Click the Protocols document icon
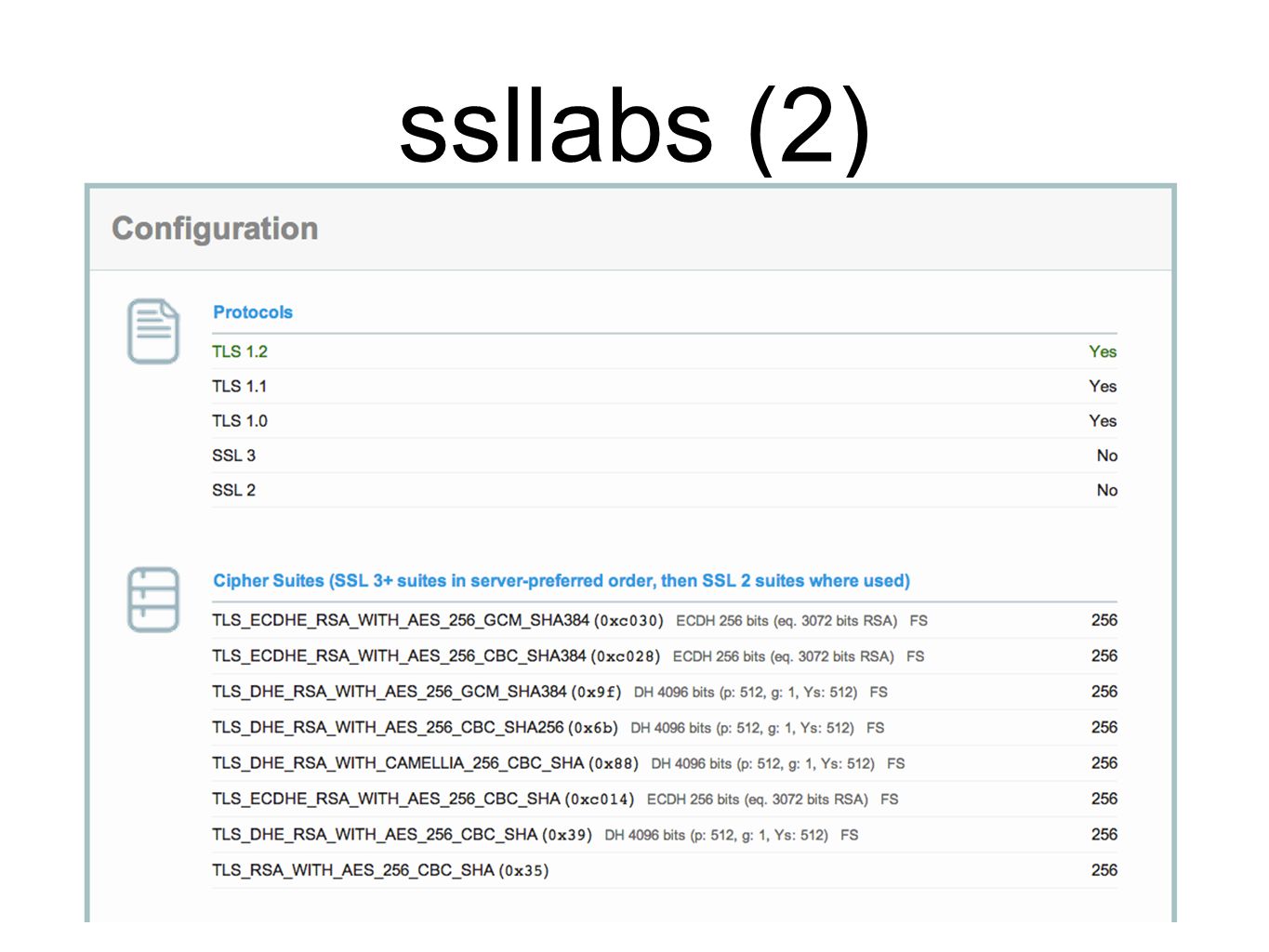Screen dimensions: 1269x952 [152, 331]
